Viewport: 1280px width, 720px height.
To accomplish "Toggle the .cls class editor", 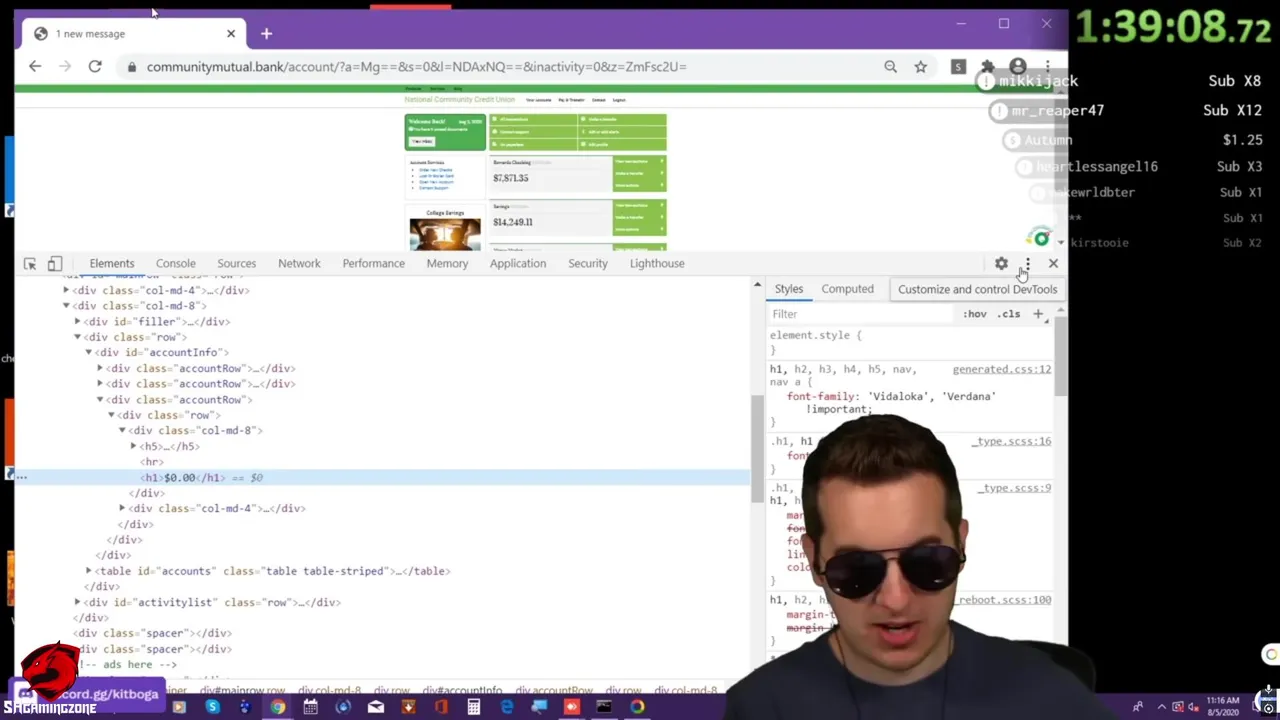I will [1009, 314].
